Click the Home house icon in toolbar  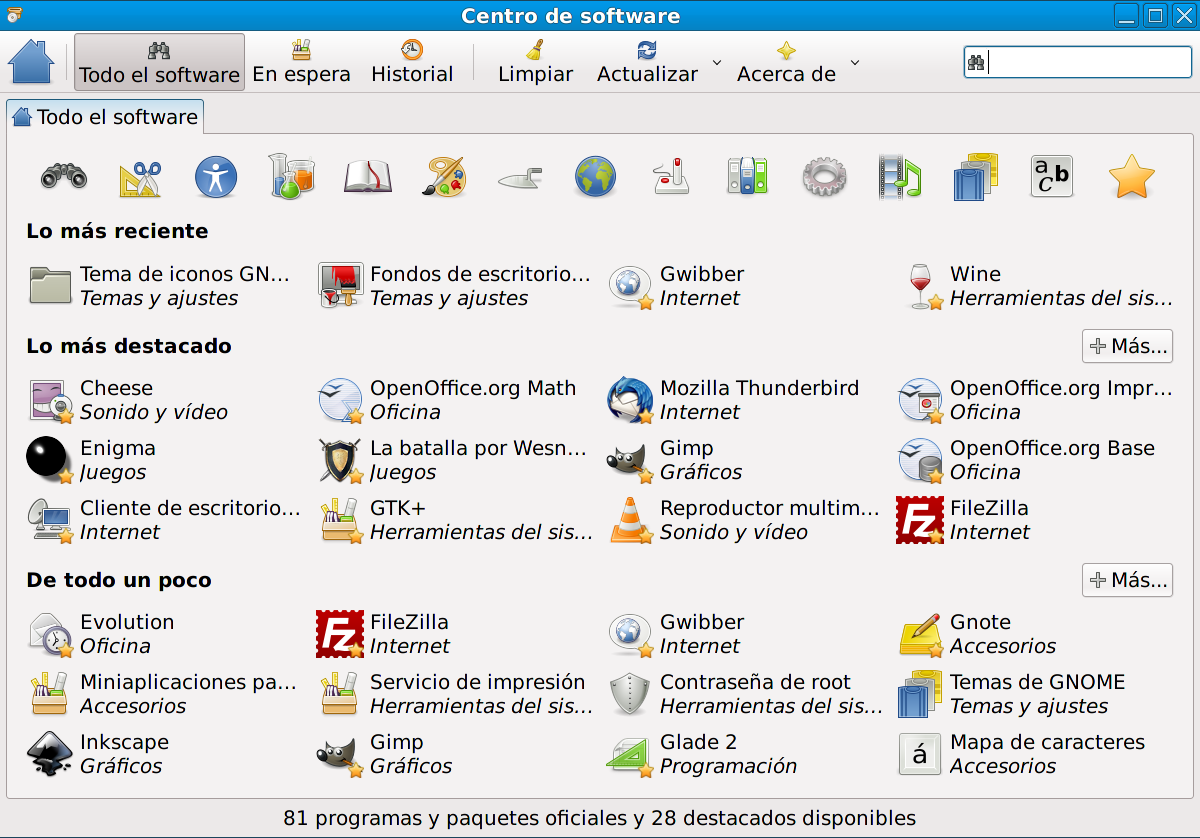click(x=31, y=62)
